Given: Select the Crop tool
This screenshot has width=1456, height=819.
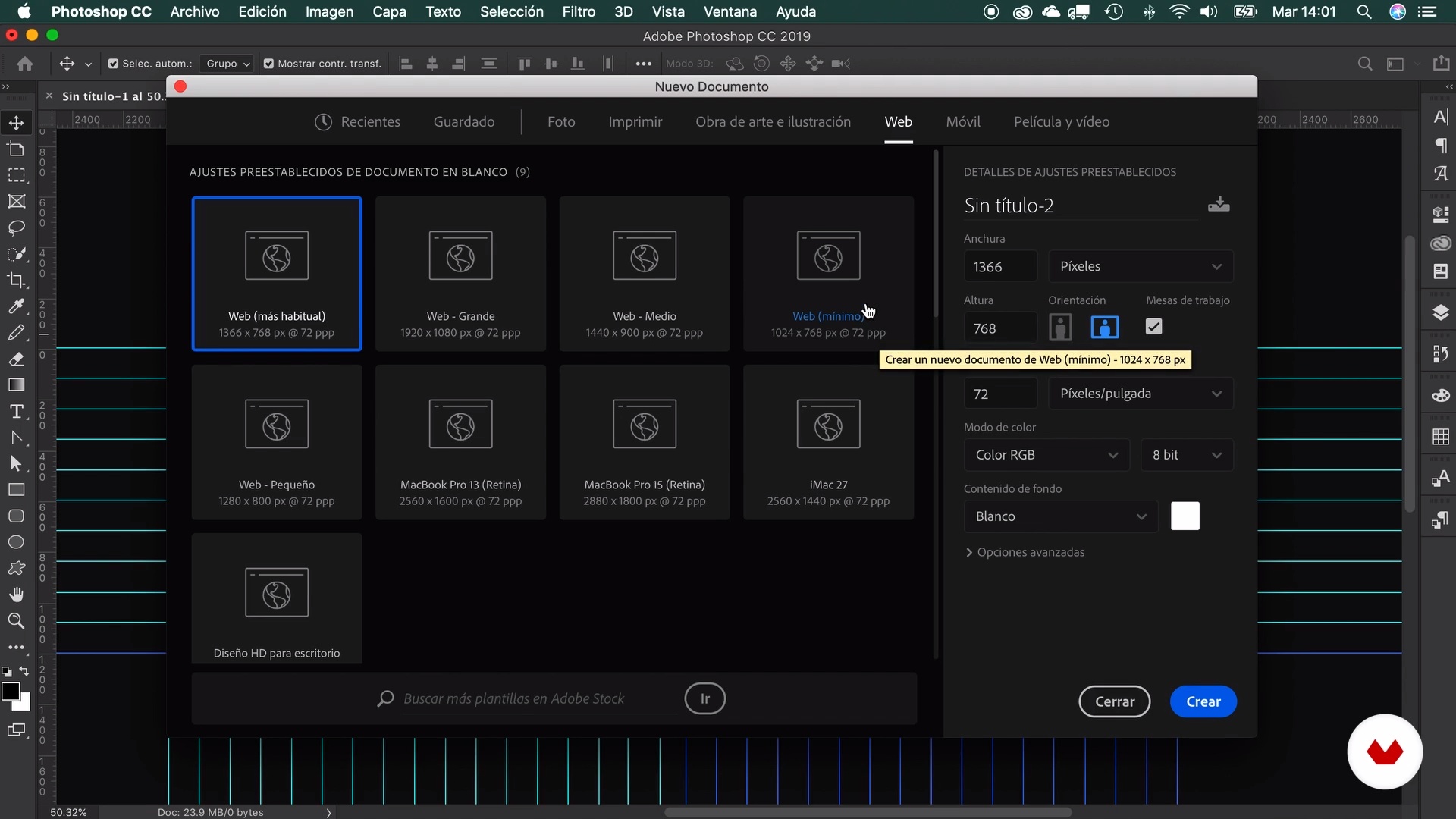Looking at the screenshot, I should pyautogui.click(x=16, y=280).
